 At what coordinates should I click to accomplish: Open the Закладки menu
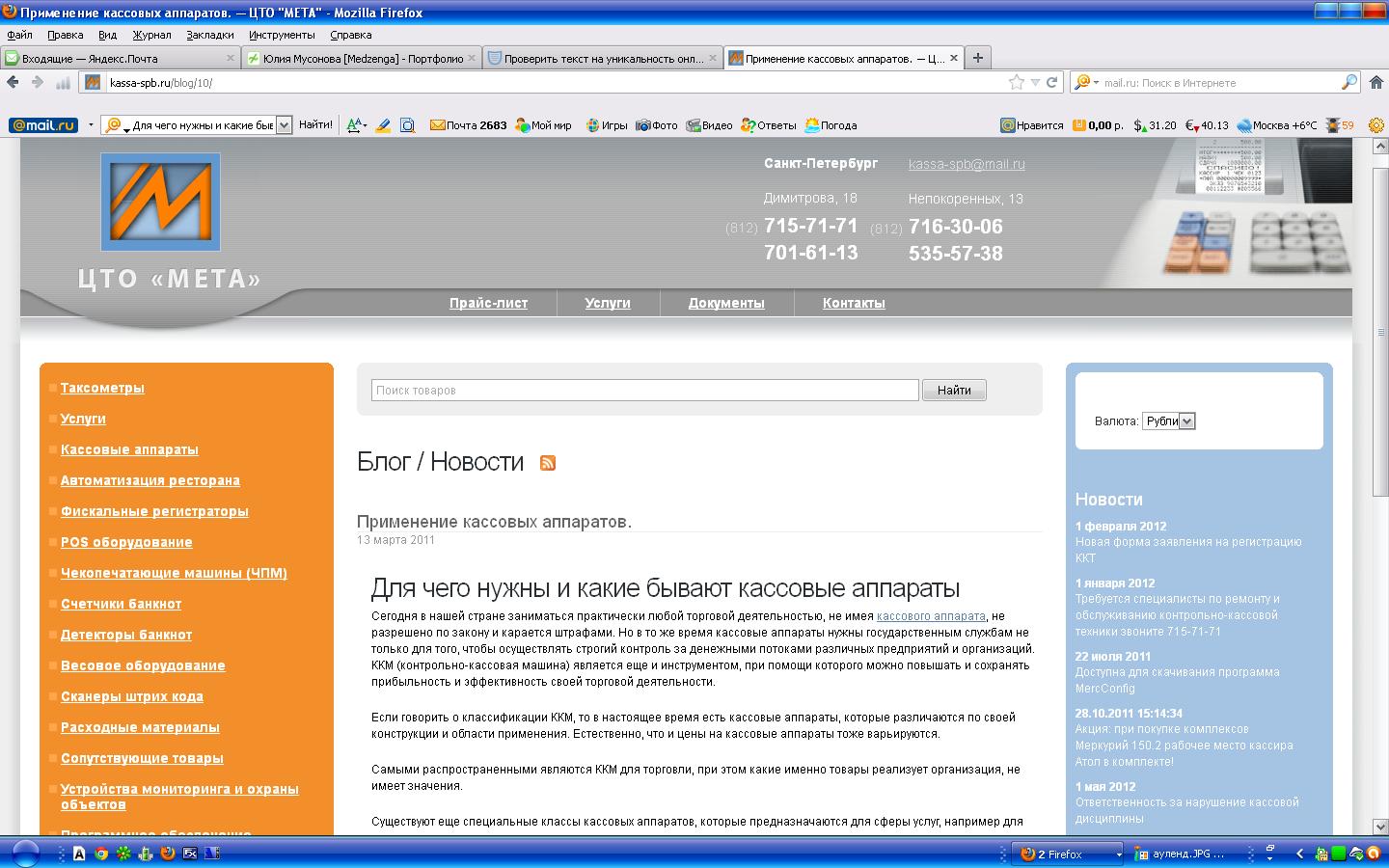click(210, 35)
